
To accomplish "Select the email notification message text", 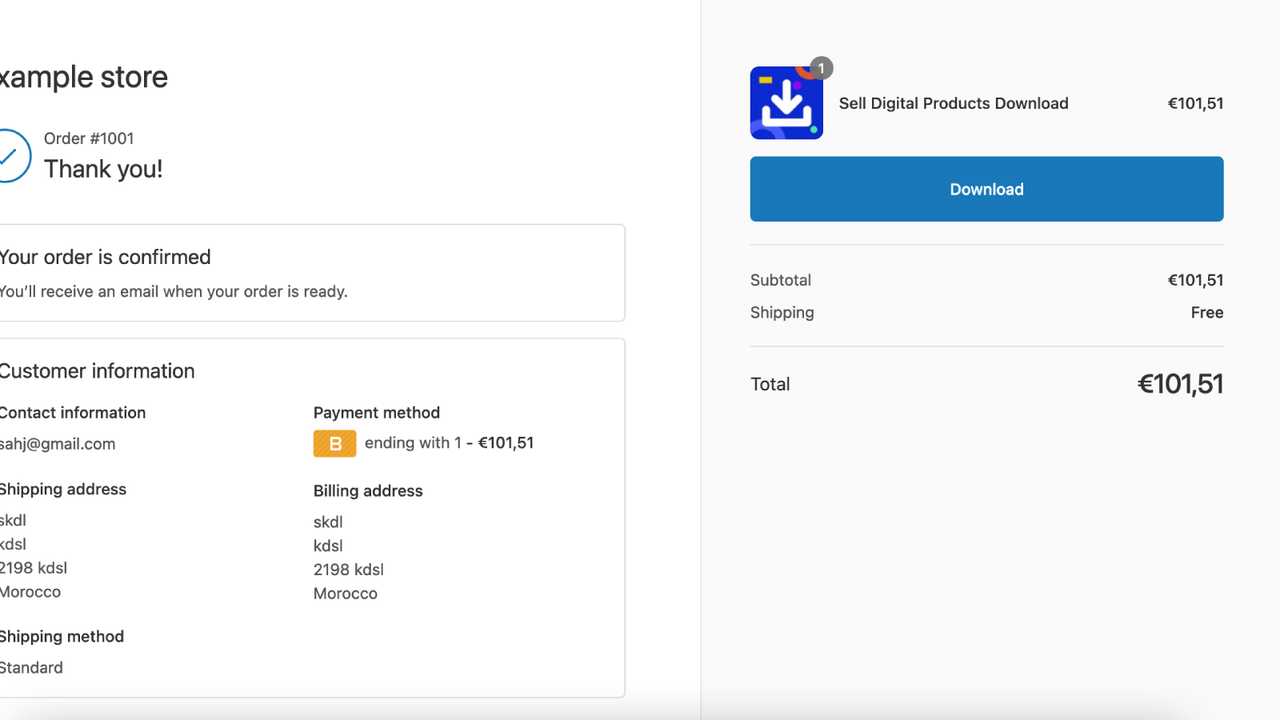I will (x=174, y=292).
